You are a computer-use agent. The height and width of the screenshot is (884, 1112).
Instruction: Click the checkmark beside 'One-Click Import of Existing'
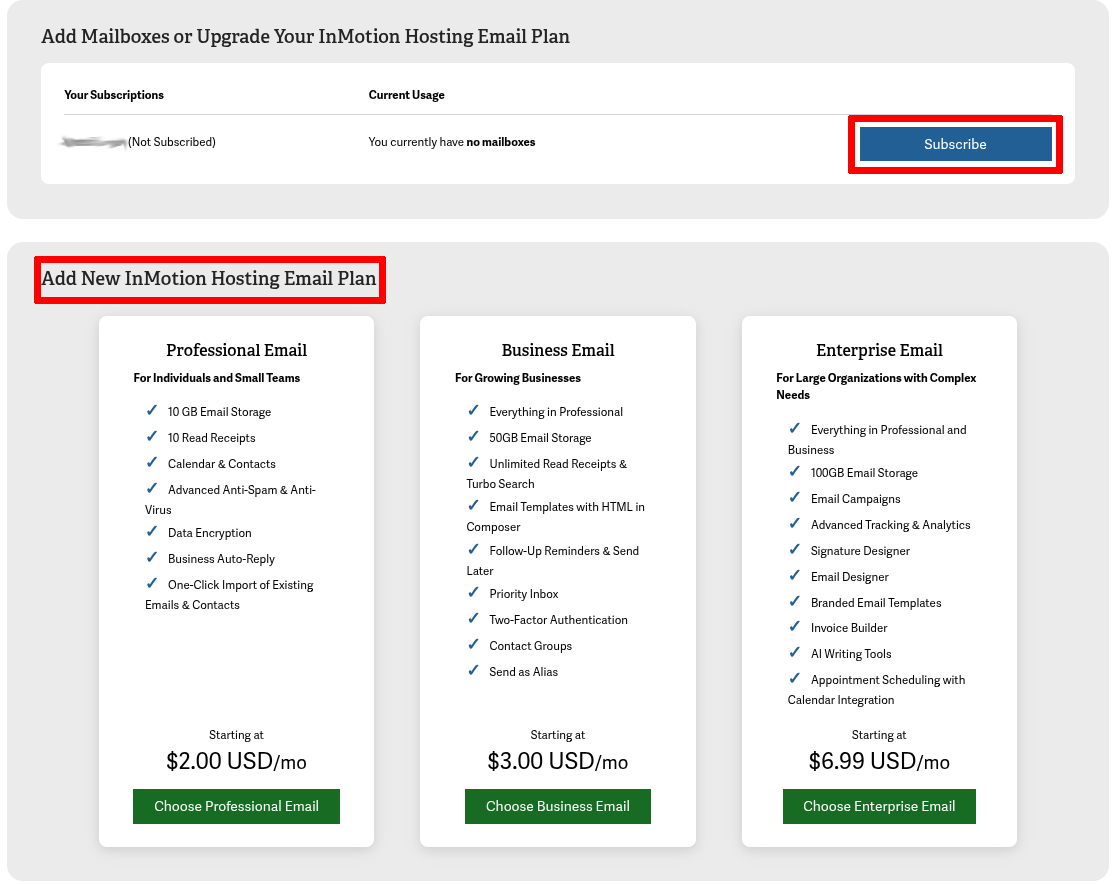point(152,583)
